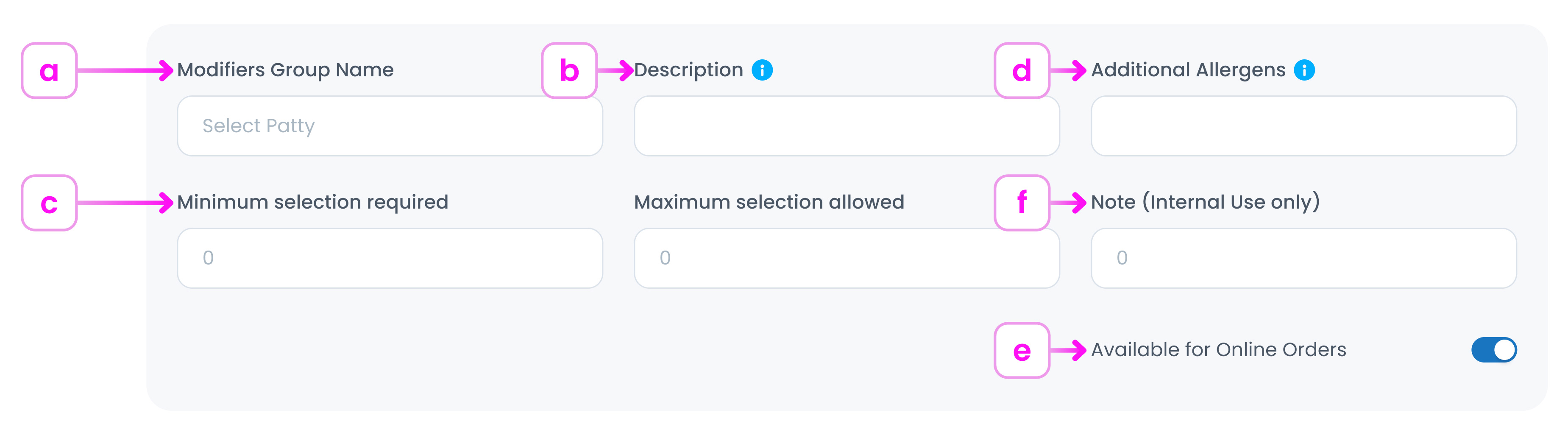
Task: Click the Maximum selection allowed field
Action: coord(847,258)
